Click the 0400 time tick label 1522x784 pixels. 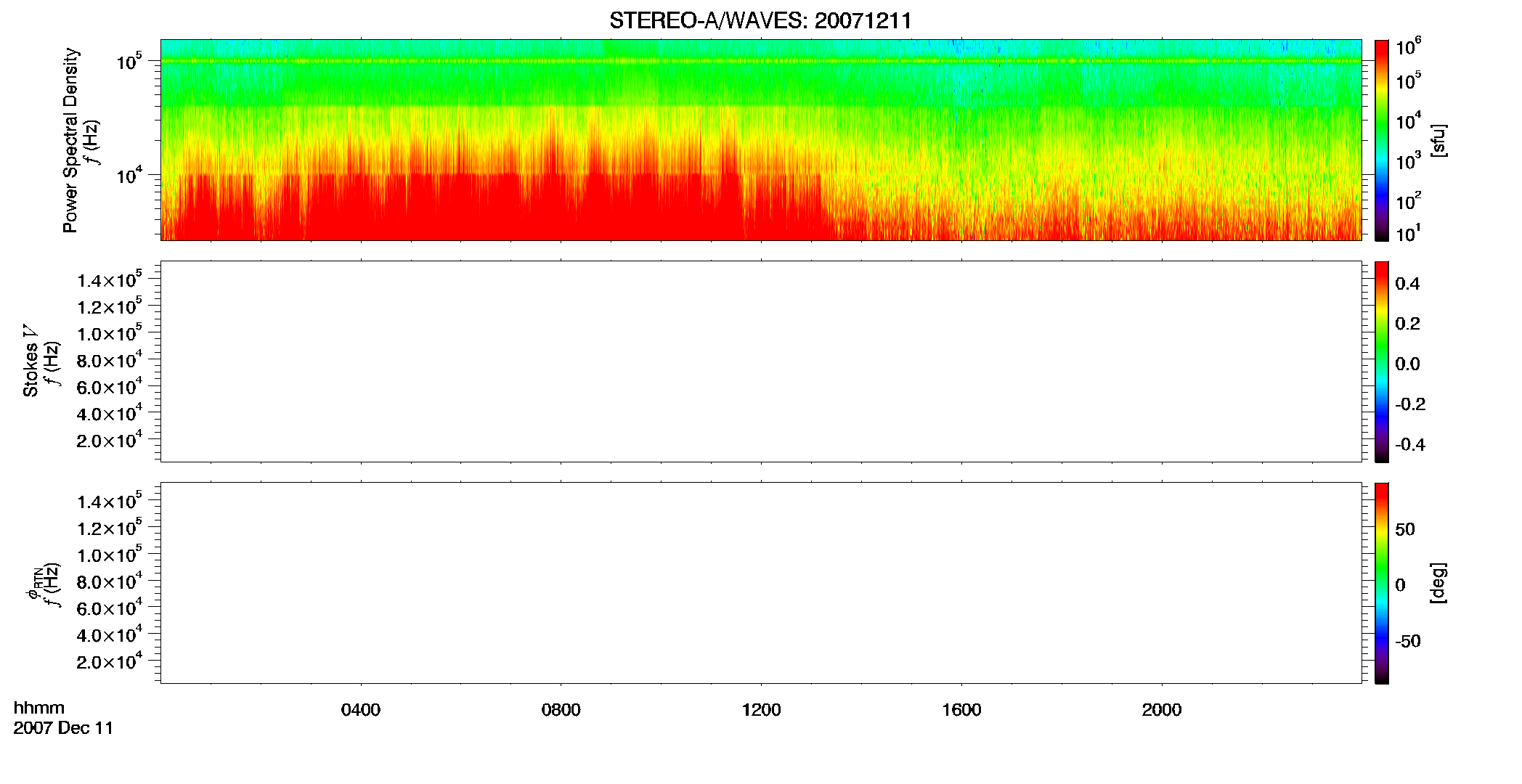click(x=361, y=710)
